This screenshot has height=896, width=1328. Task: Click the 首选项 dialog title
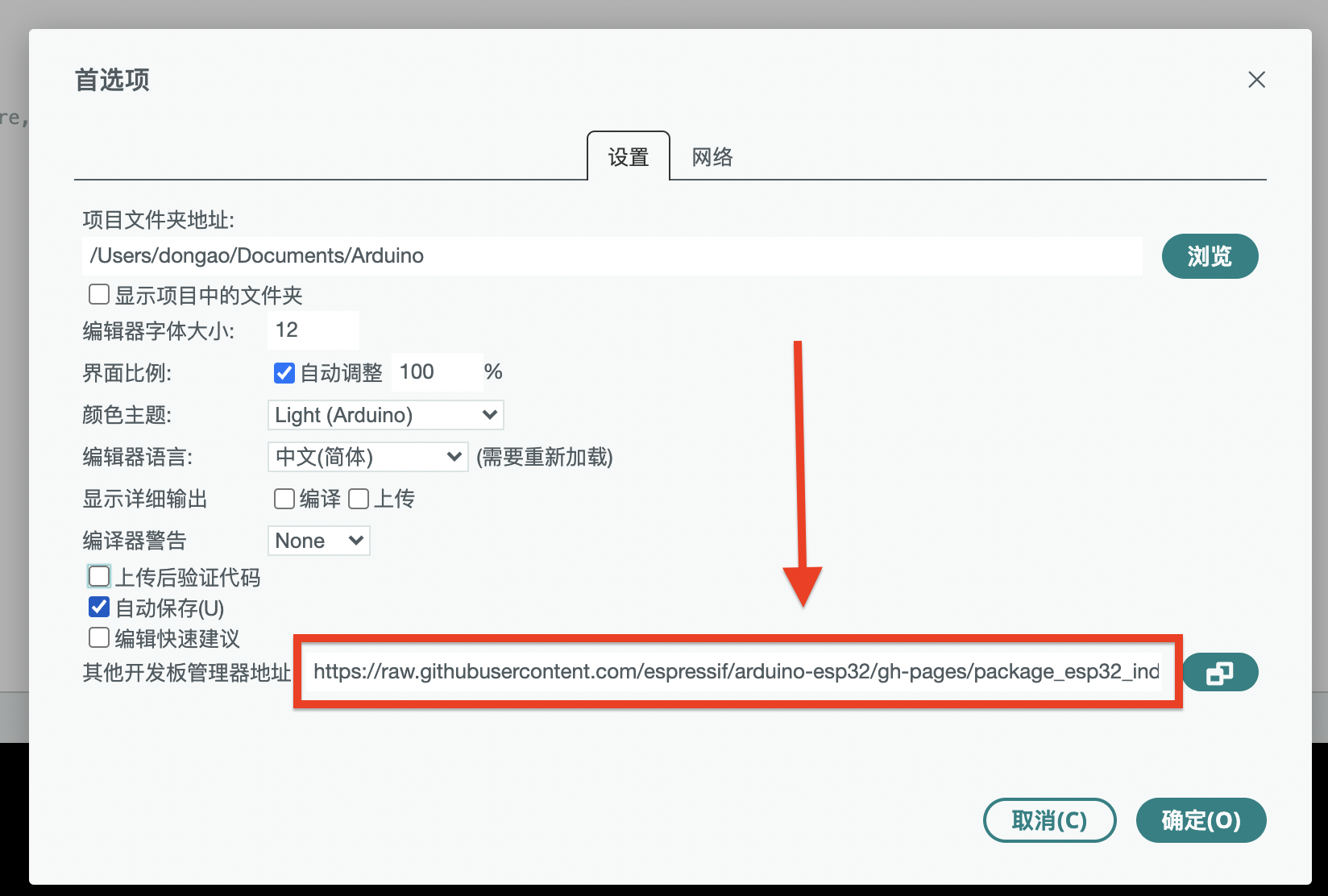[x=112, y=80]
